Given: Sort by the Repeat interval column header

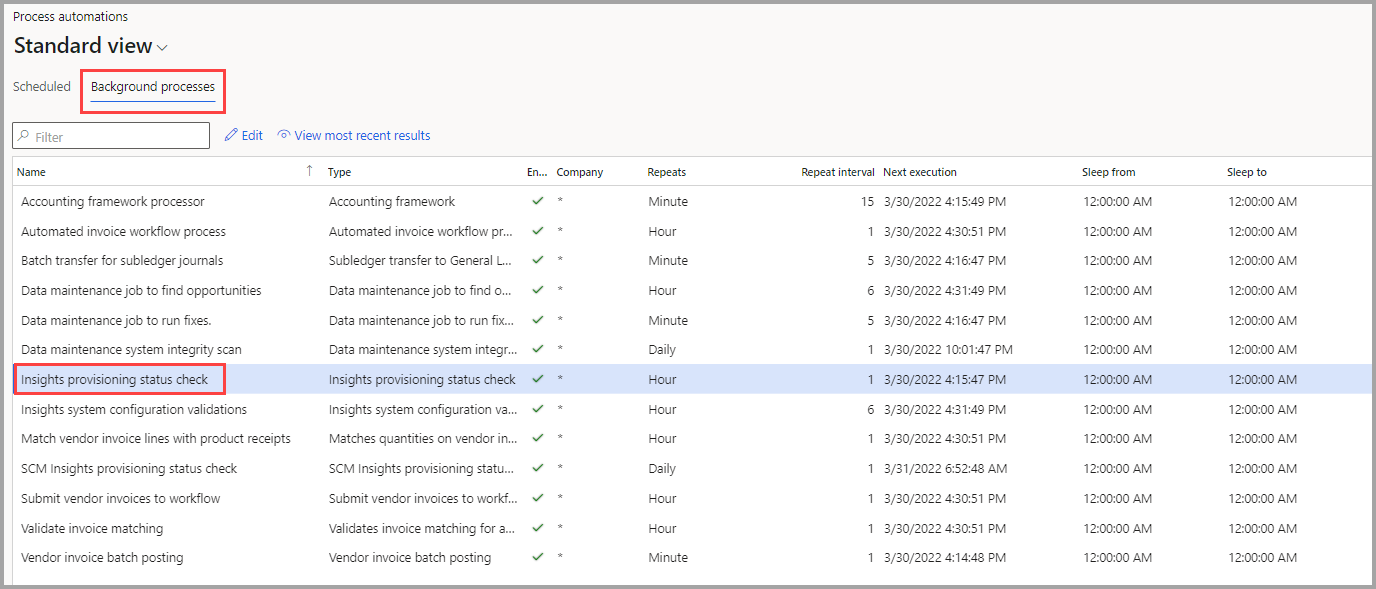Looking at the screenshot, I should (838, 172).
